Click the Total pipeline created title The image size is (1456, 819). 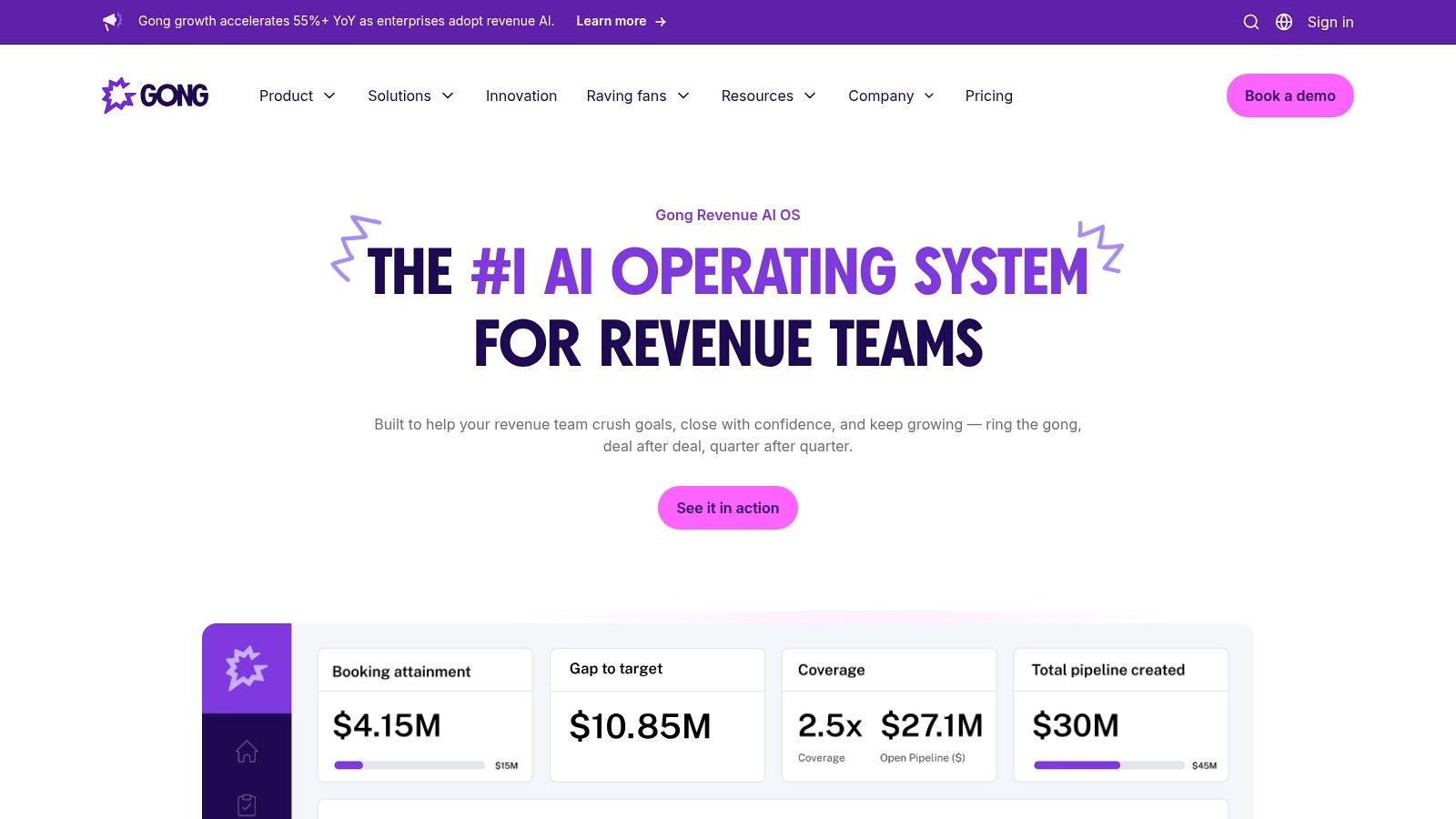1108,670
